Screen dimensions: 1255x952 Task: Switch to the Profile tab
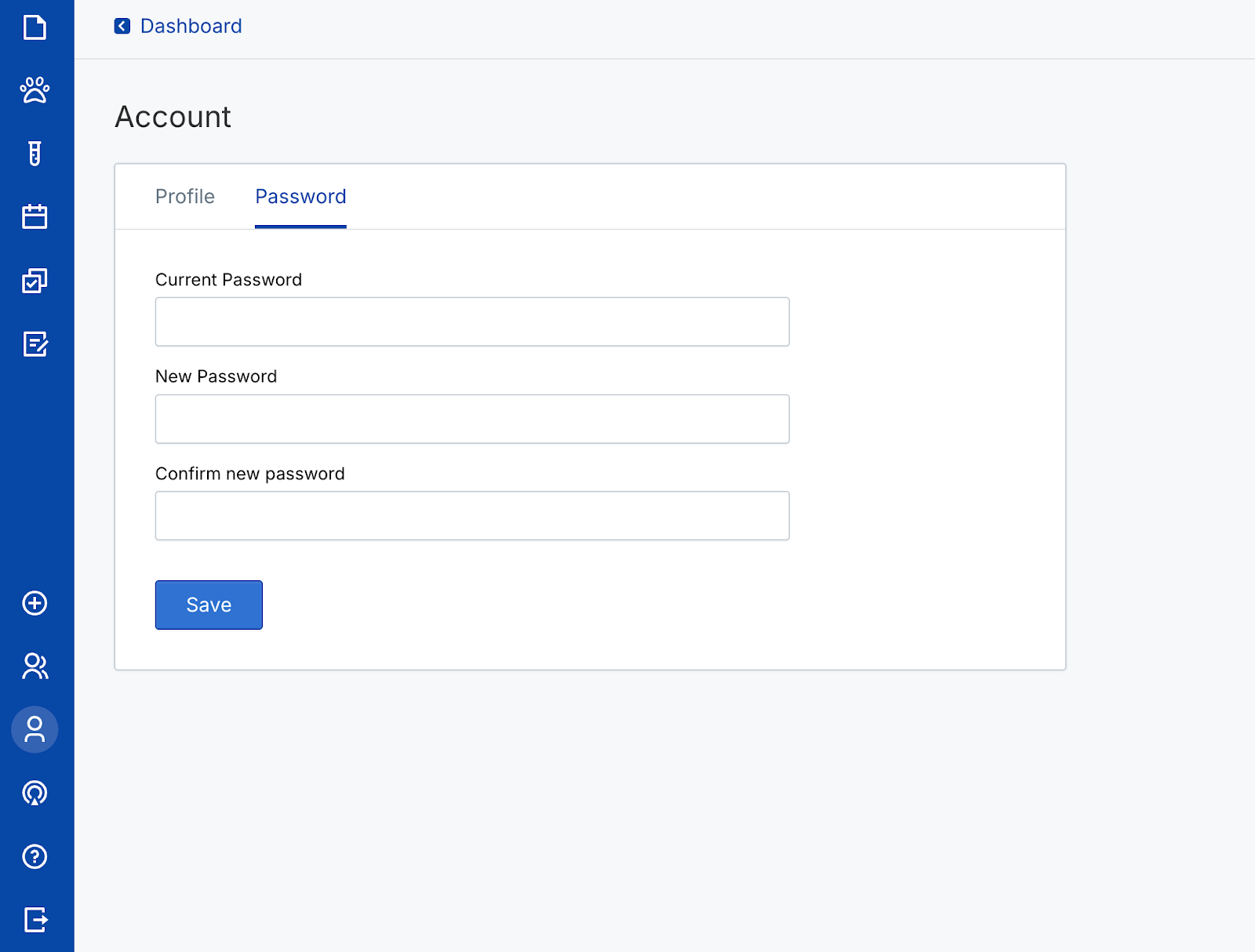click(185, 197)
